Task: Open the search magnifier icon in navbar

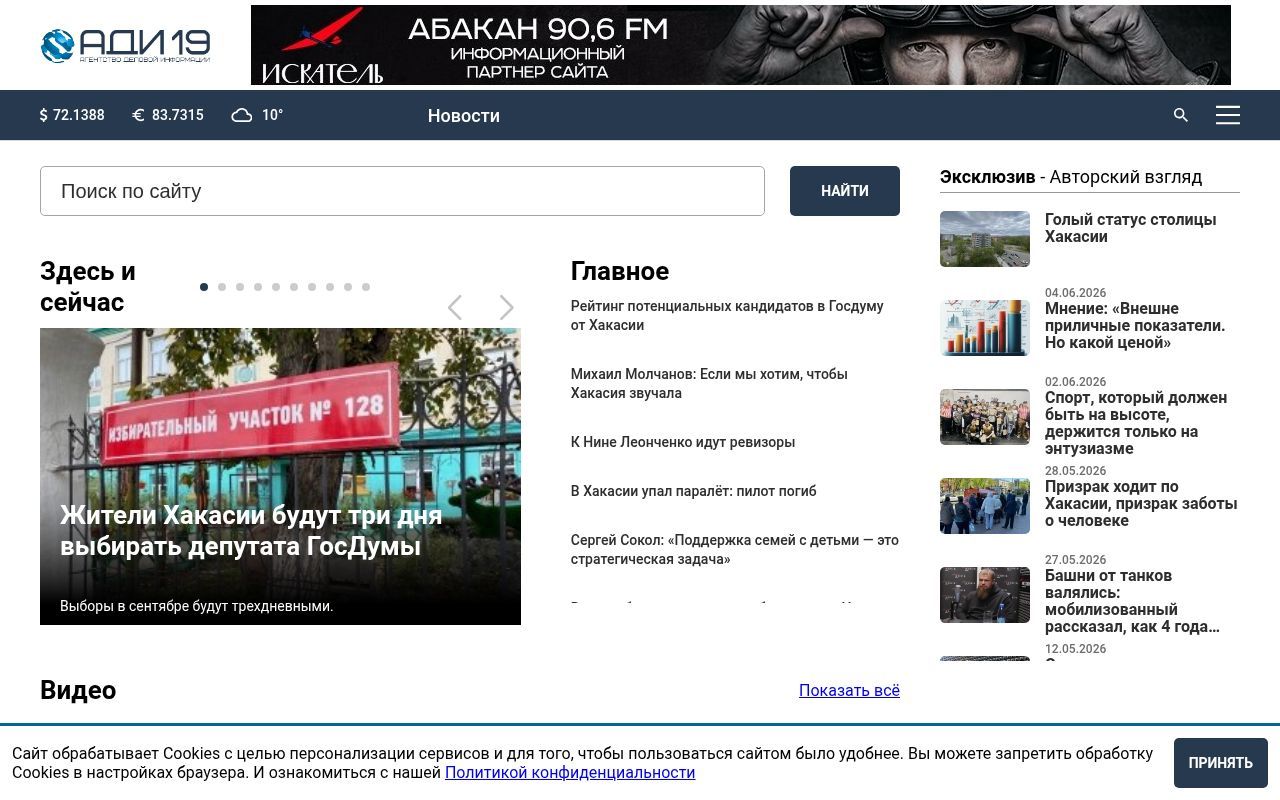Action: [1181, 115]
